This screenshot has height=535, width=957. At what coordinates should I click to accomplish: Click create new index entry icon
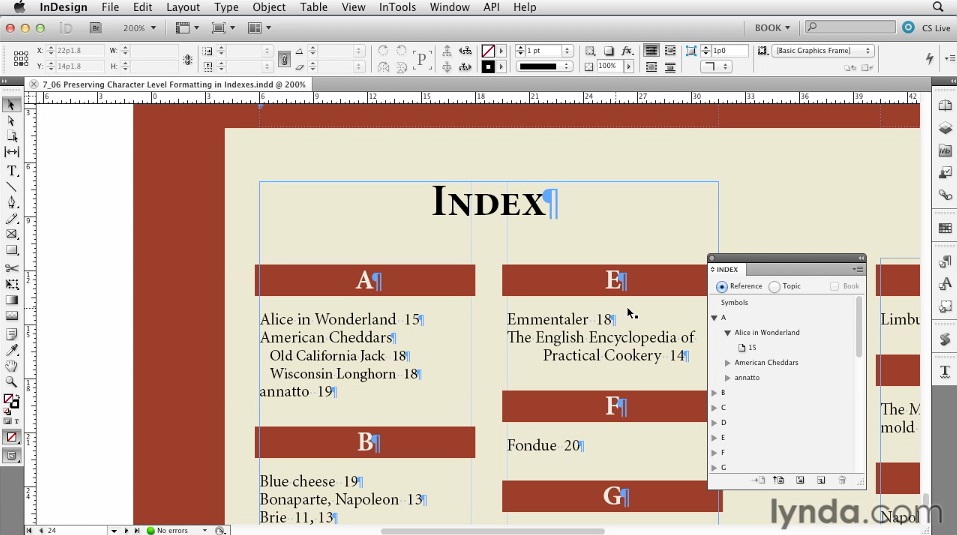pos(820,480)
